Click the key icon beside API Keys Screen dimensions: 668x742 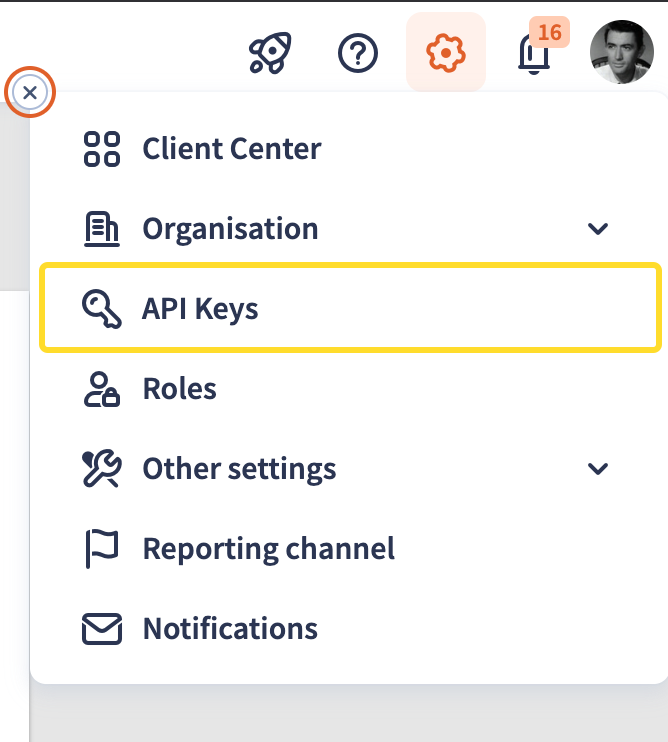[x=102, y=309]
